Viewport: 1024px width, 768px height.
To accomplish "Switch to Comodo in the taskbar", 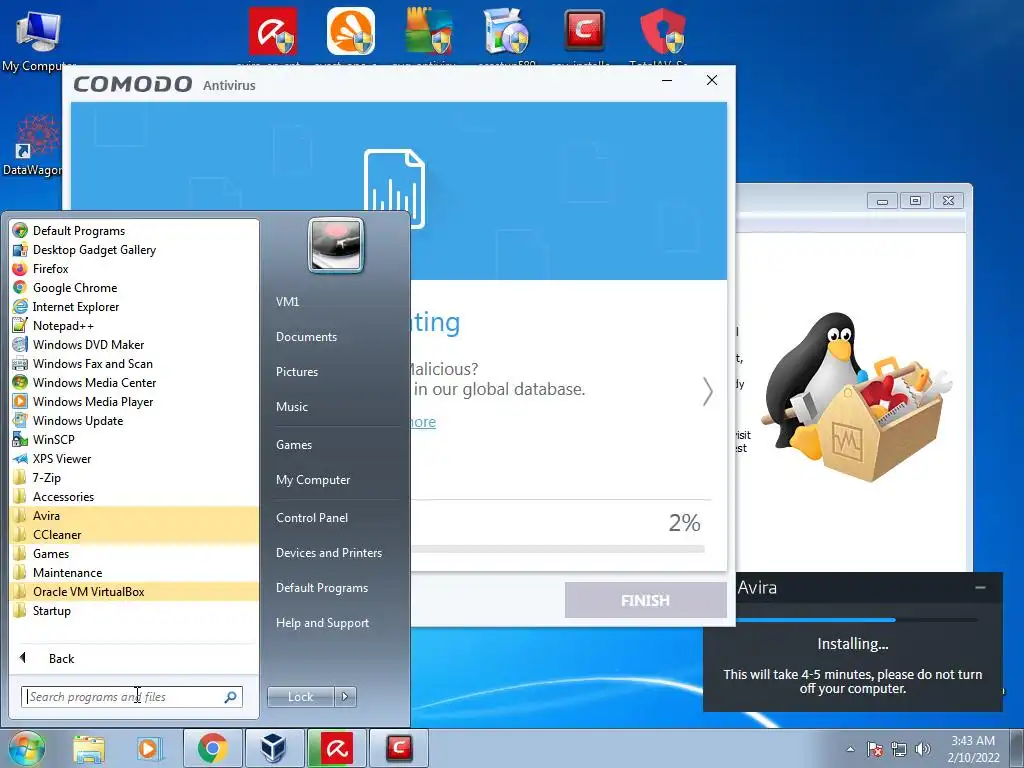I will click(399, 748).
